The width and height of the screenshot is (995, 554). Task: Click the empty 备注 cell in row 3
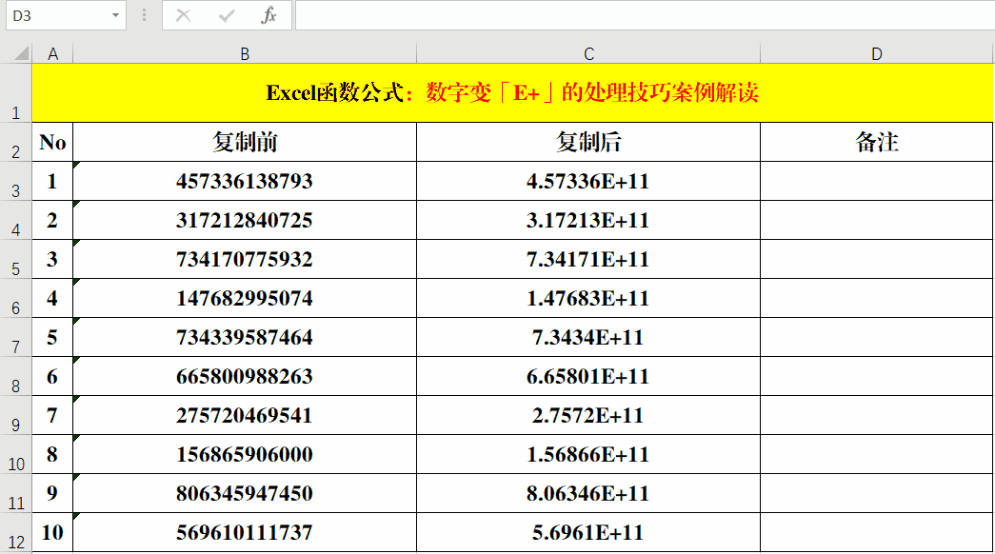pos(877,181)
